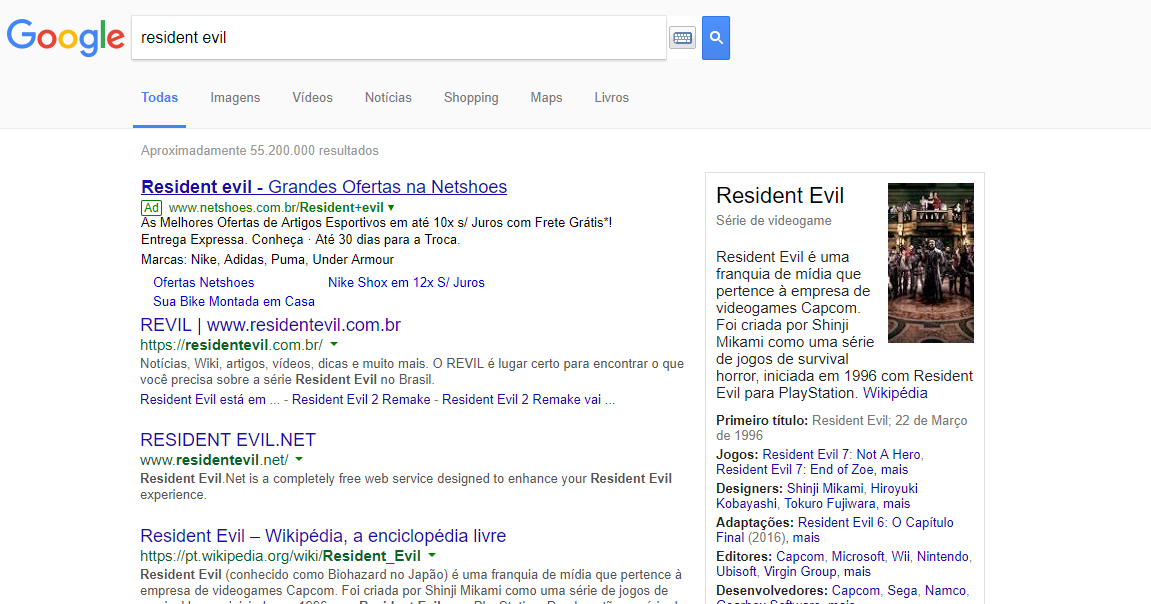The height and width of the screenshot is (604, 1151).
Task: Open the Shinji Mikami designer link
Action: (x=825, y=488)
